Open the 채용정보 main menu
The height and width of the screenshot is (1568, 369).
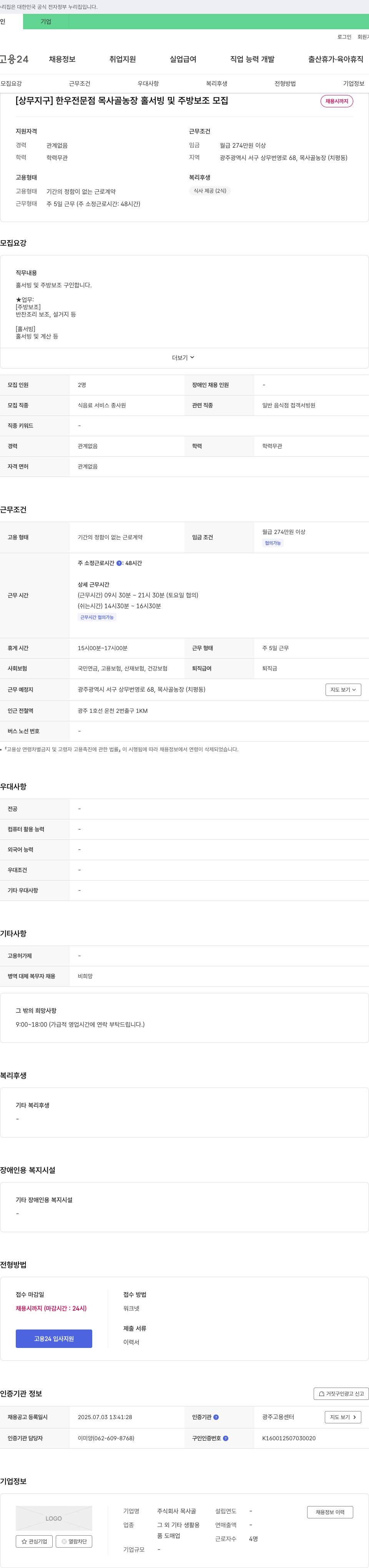(x=63, y=59)
